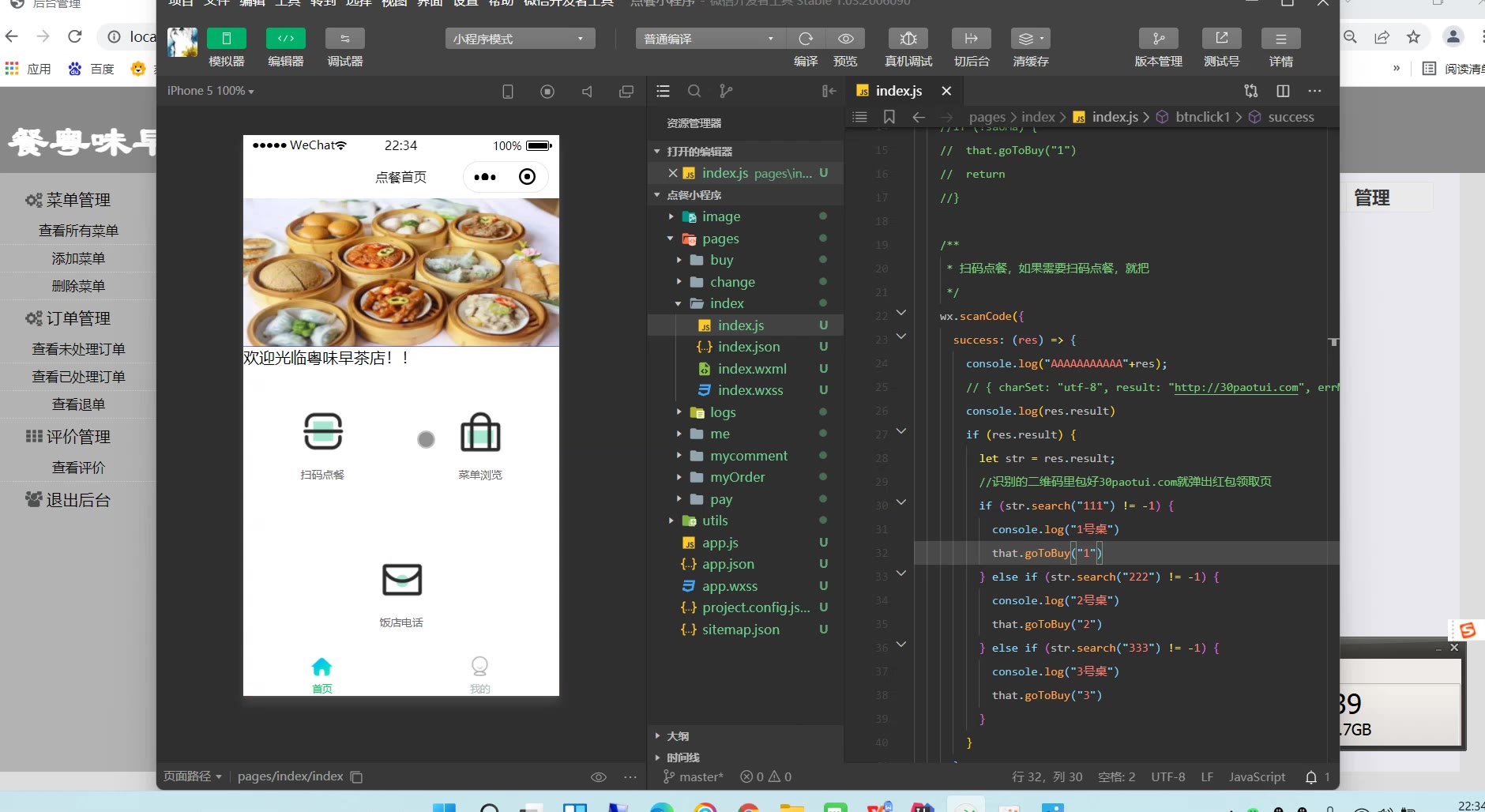Open the mini program mode (小程序模式) dropdown
The image size is (1485, 812).
pyautogui.click(x=519, y=39)
